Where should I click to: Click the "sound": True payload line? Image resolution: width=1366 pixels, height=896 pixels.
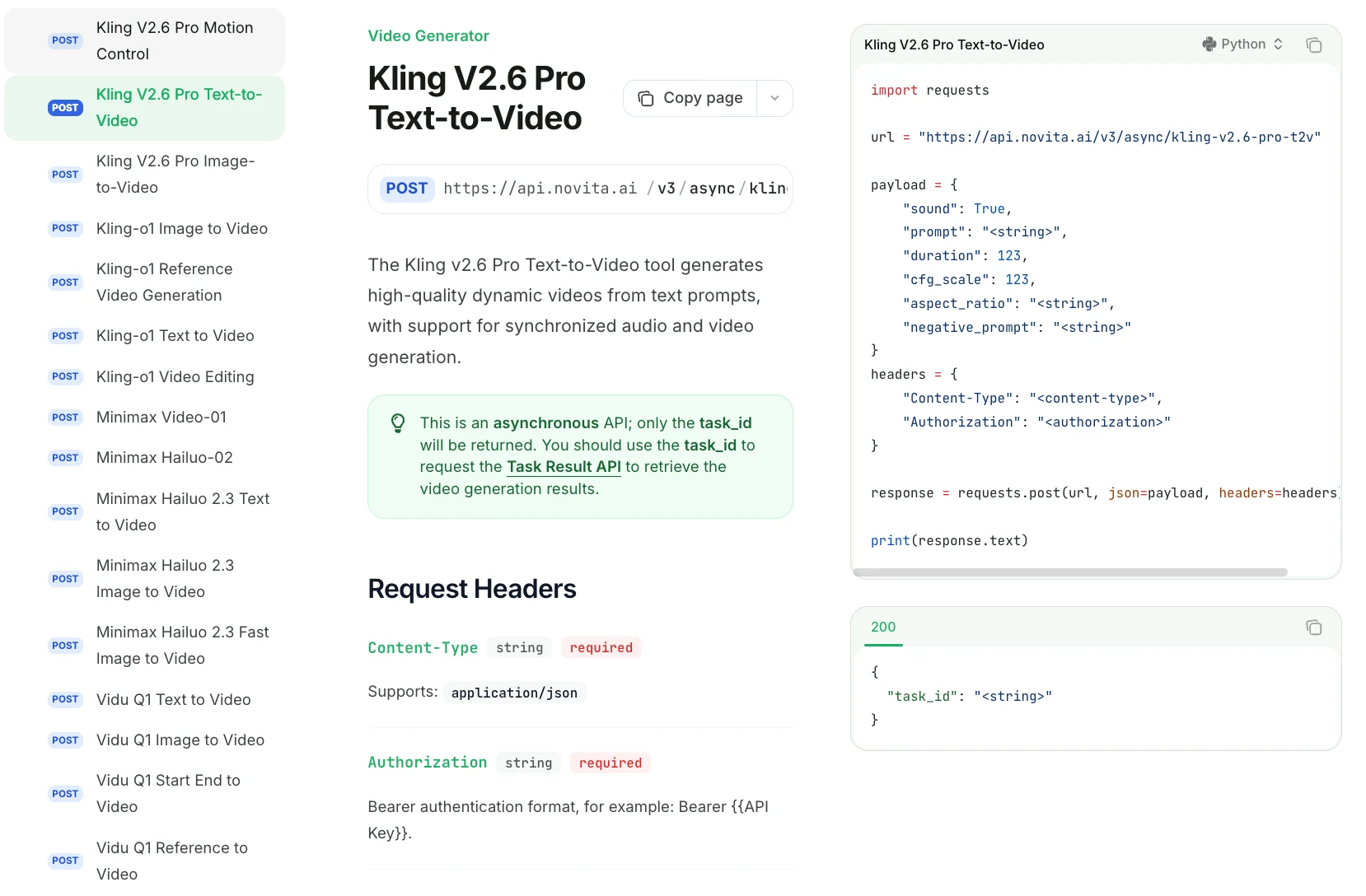pyautogui.click(x=957, y=209)
